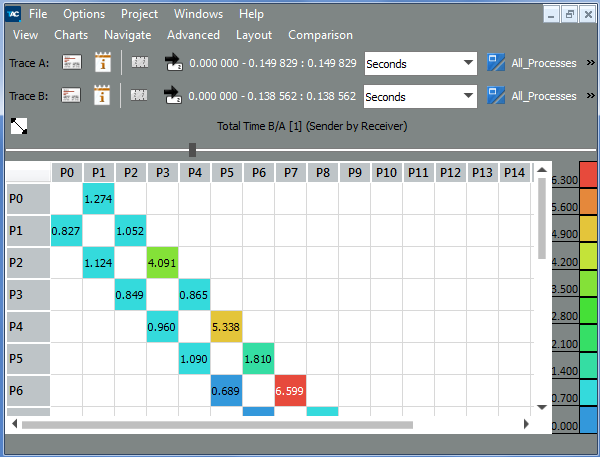Click Trace B All_Processes label
Viewport: 600px width, 457px height.
[x=544, y=96]
